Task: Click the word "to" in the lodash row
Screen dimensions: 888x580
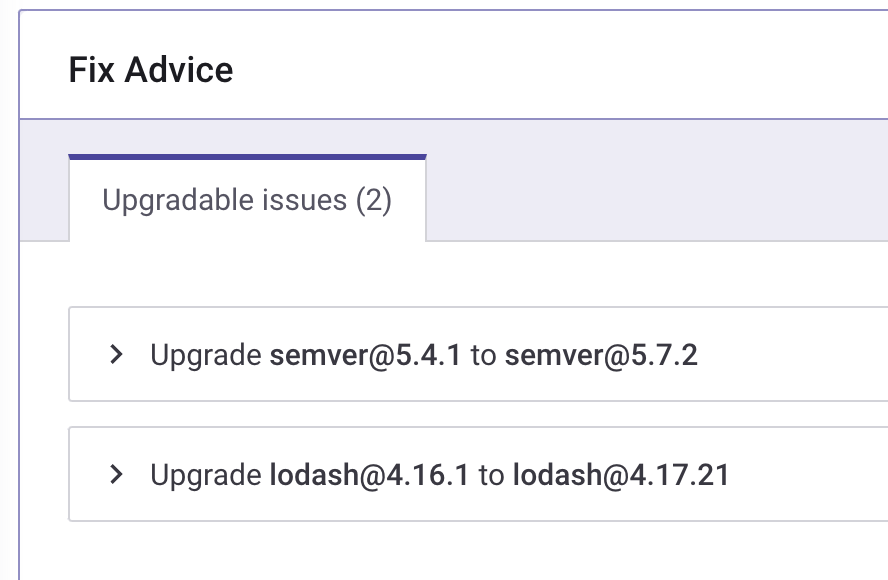Action: [x=491, y=475]
